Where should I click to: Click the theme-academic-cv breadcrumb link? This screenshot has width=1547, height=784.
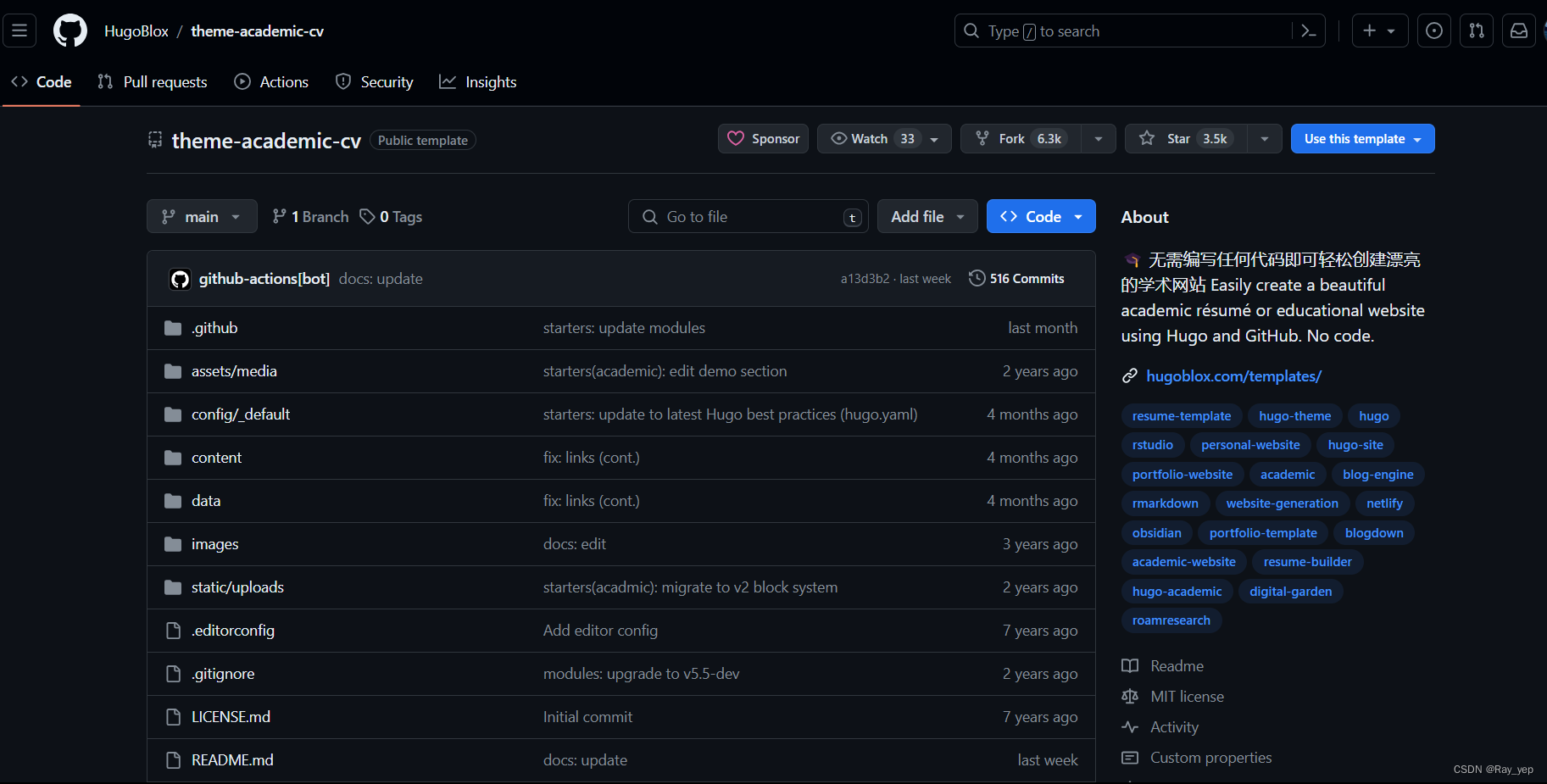(258, 31)
